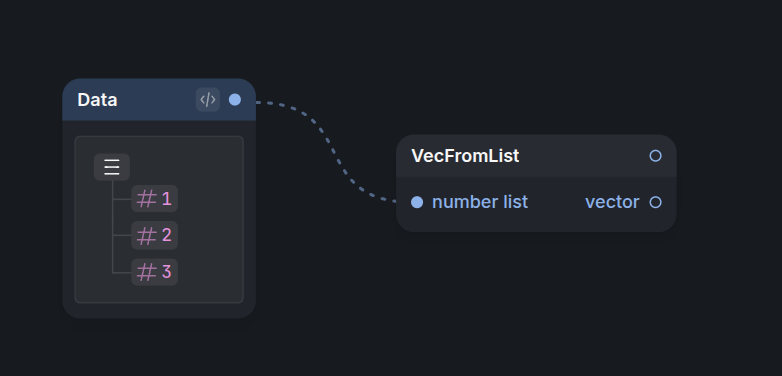Click the "number list" input label
This screenshot has height=376, width=782.
pyautogui.click(x=480, y=202)
